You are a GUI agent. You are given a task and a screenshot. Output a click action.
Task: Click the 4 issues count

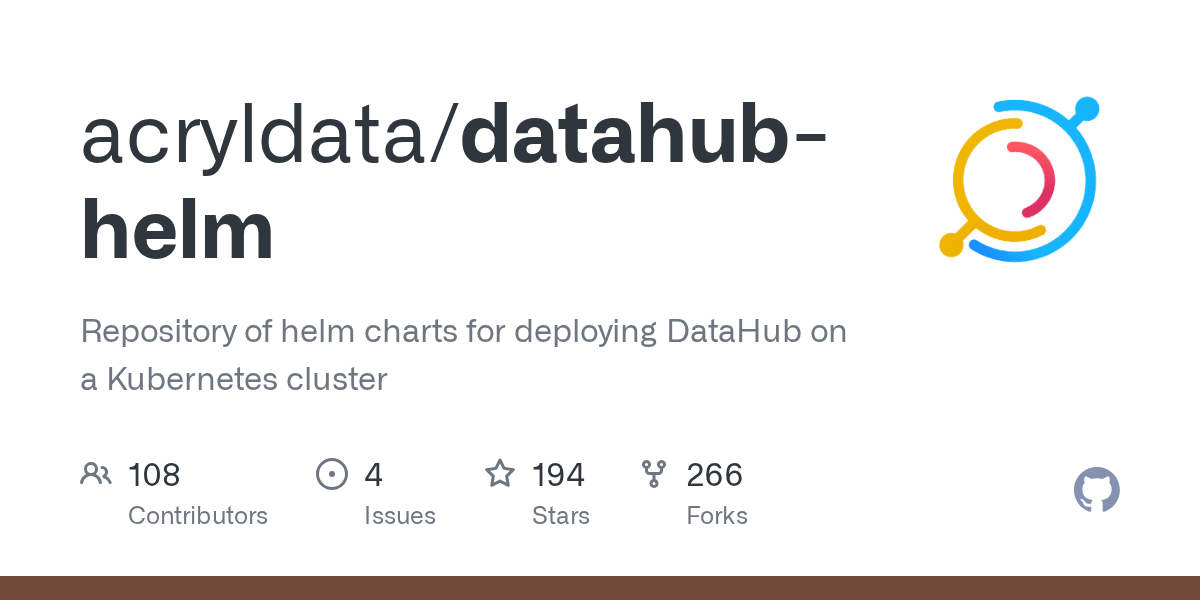[373, 474]
